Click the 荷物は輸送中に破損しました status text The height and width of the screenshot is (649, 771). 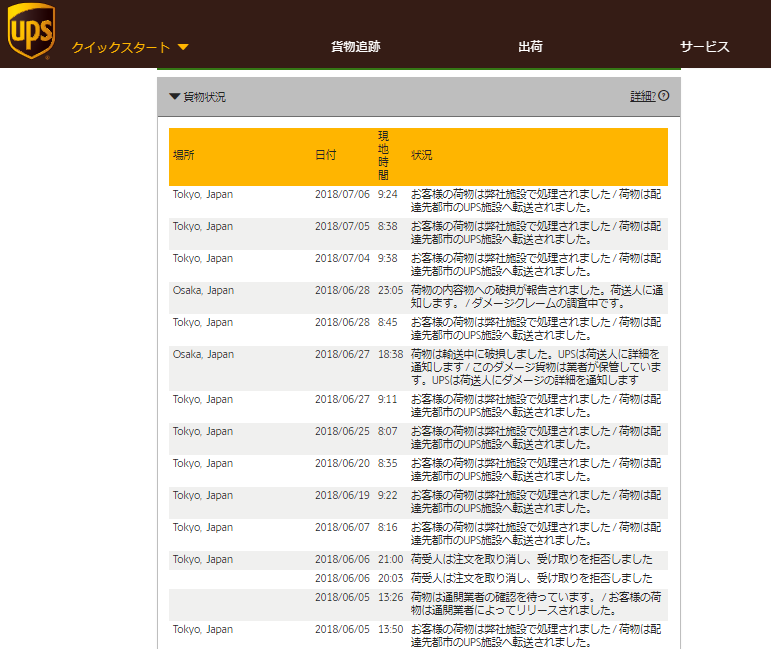pyautogui.click(x=536, y=367)
